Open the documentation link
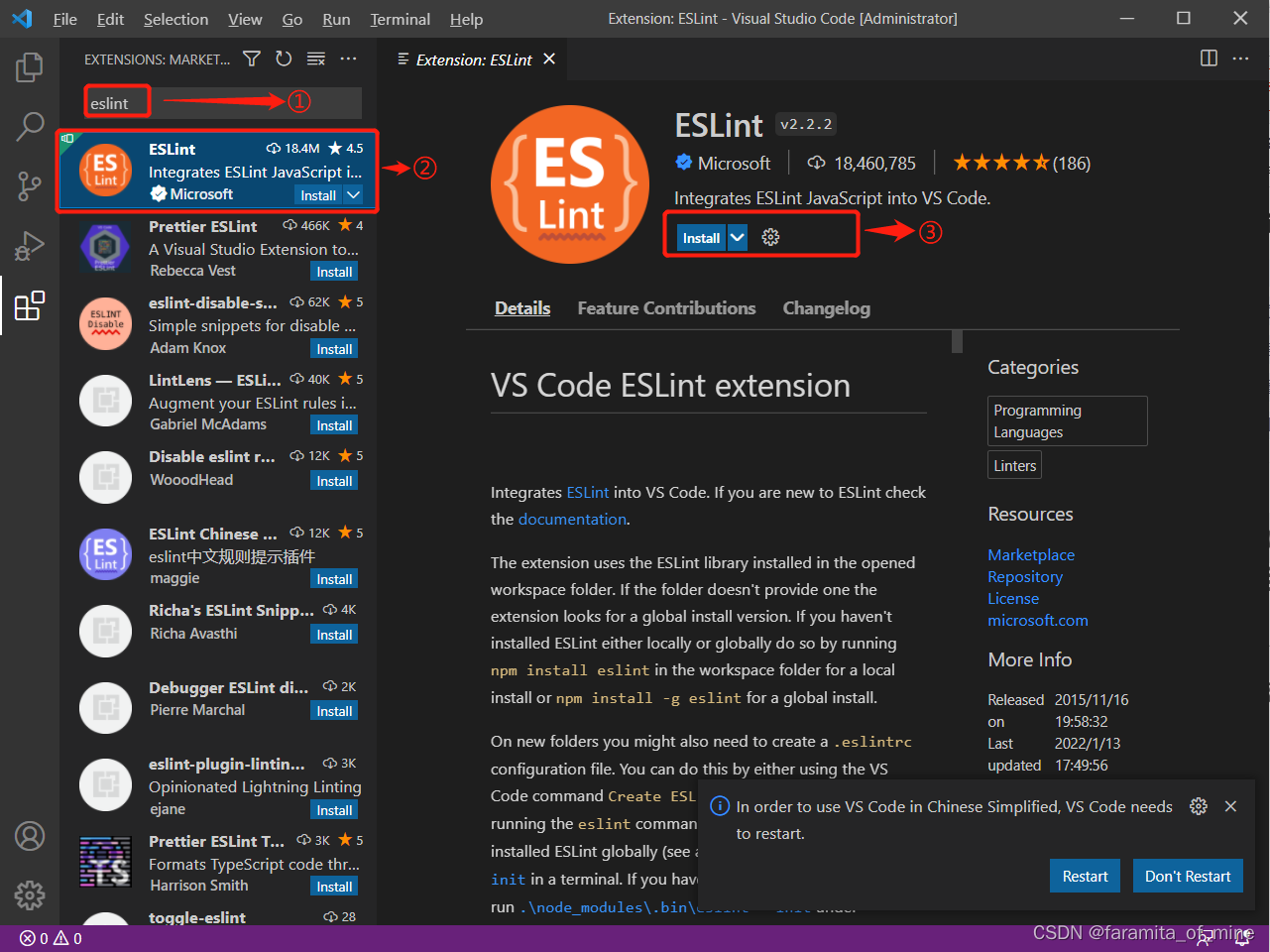1270x952 pixels. pyautogui.click(x=572, y=519)
